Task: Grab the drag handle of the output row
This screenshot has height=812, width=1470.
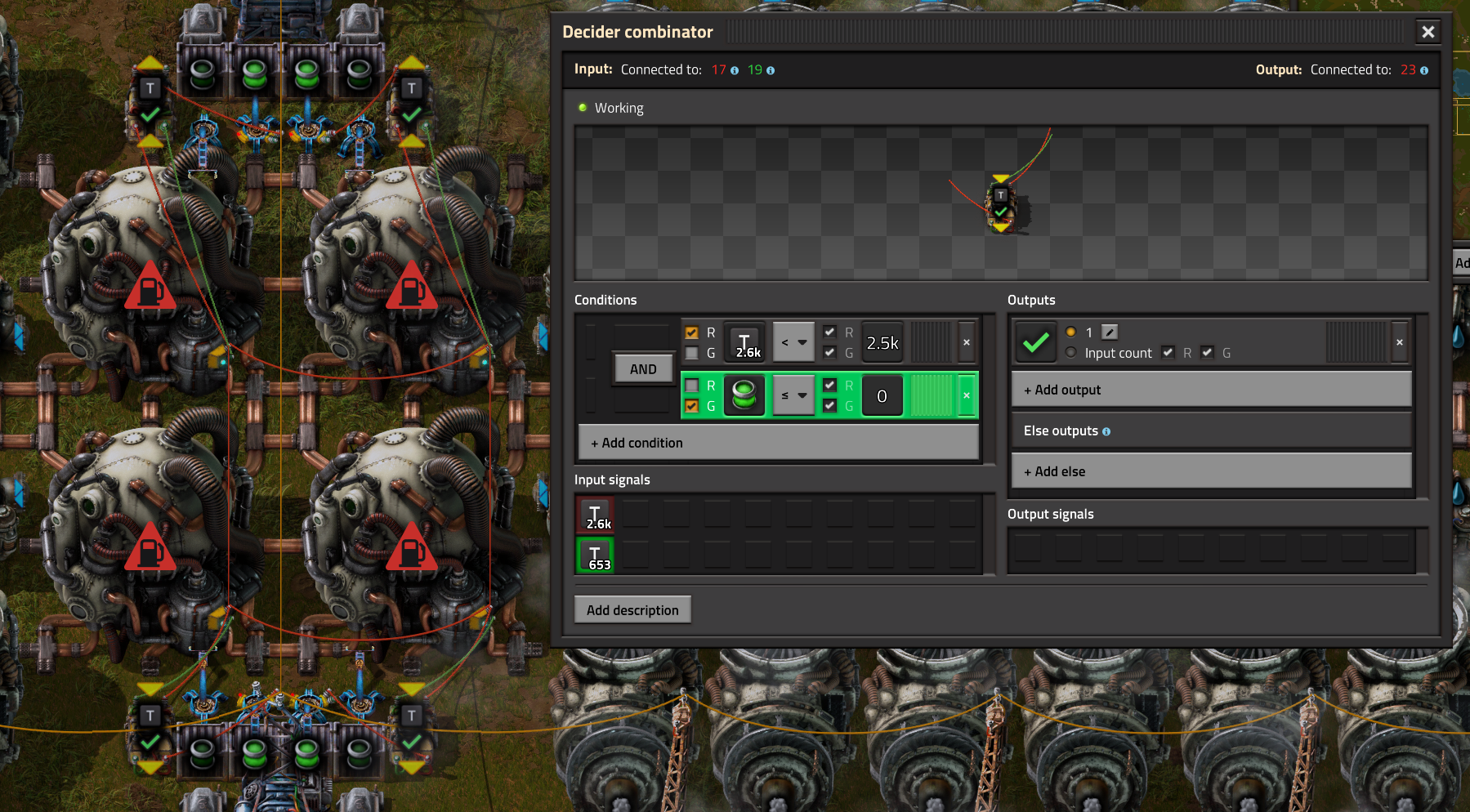Action: tap(1356, 342)
